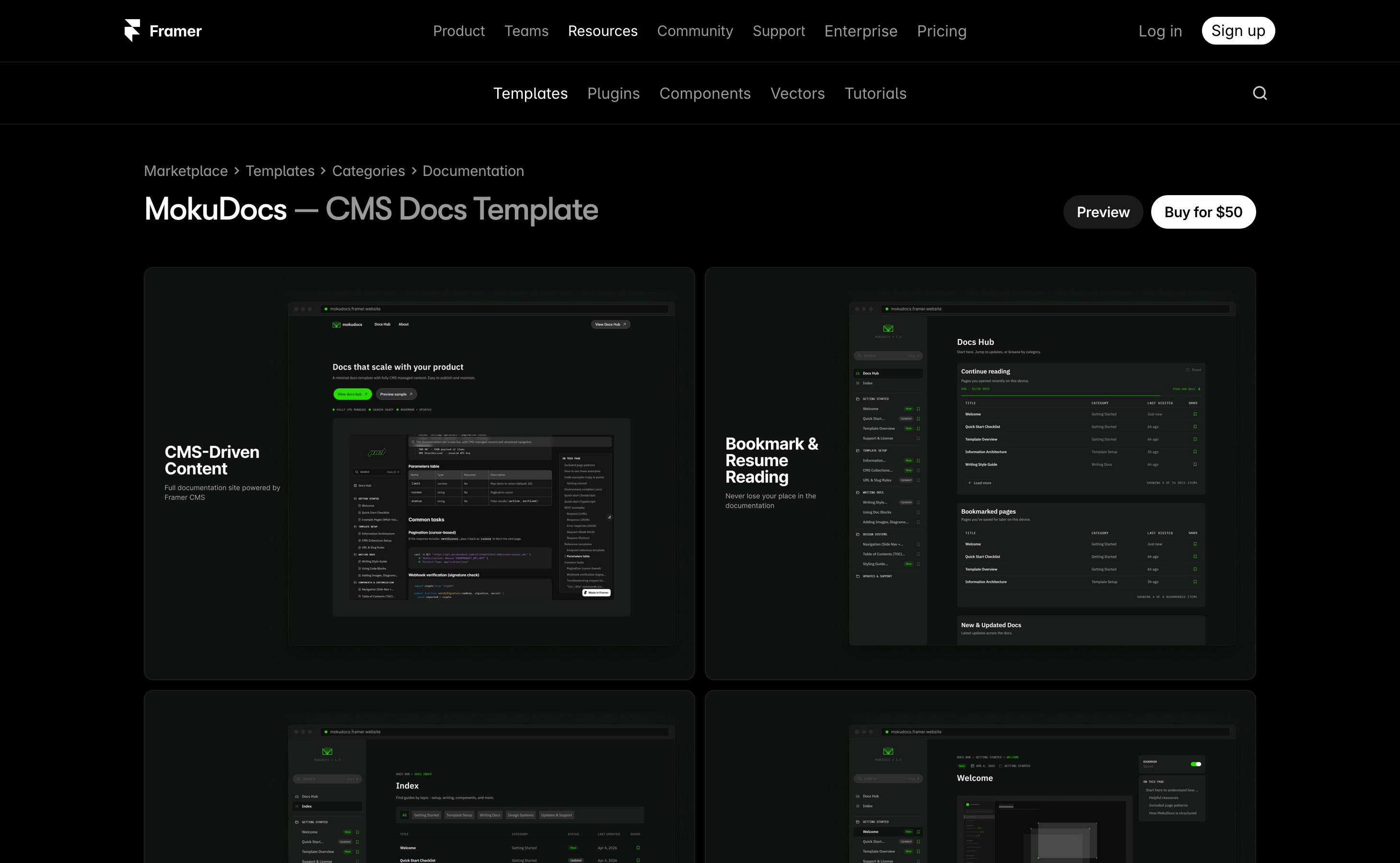1400x863 pixels.
Task: Switch to the Components tab
Action: (705, 93)
